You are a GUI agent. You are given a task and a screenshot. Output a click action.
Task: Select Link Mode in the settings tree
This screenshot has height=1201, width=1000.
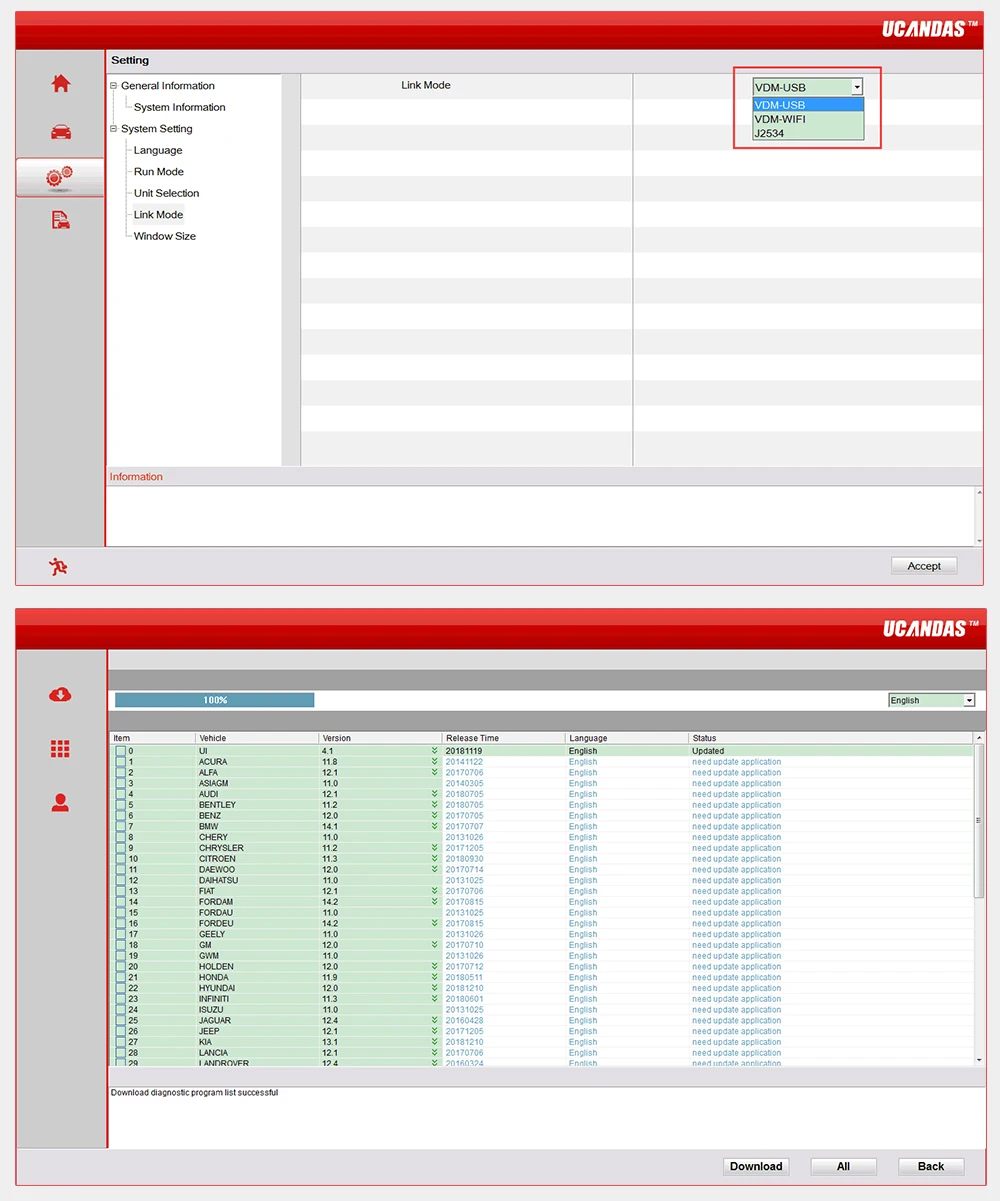click(159, 215)
